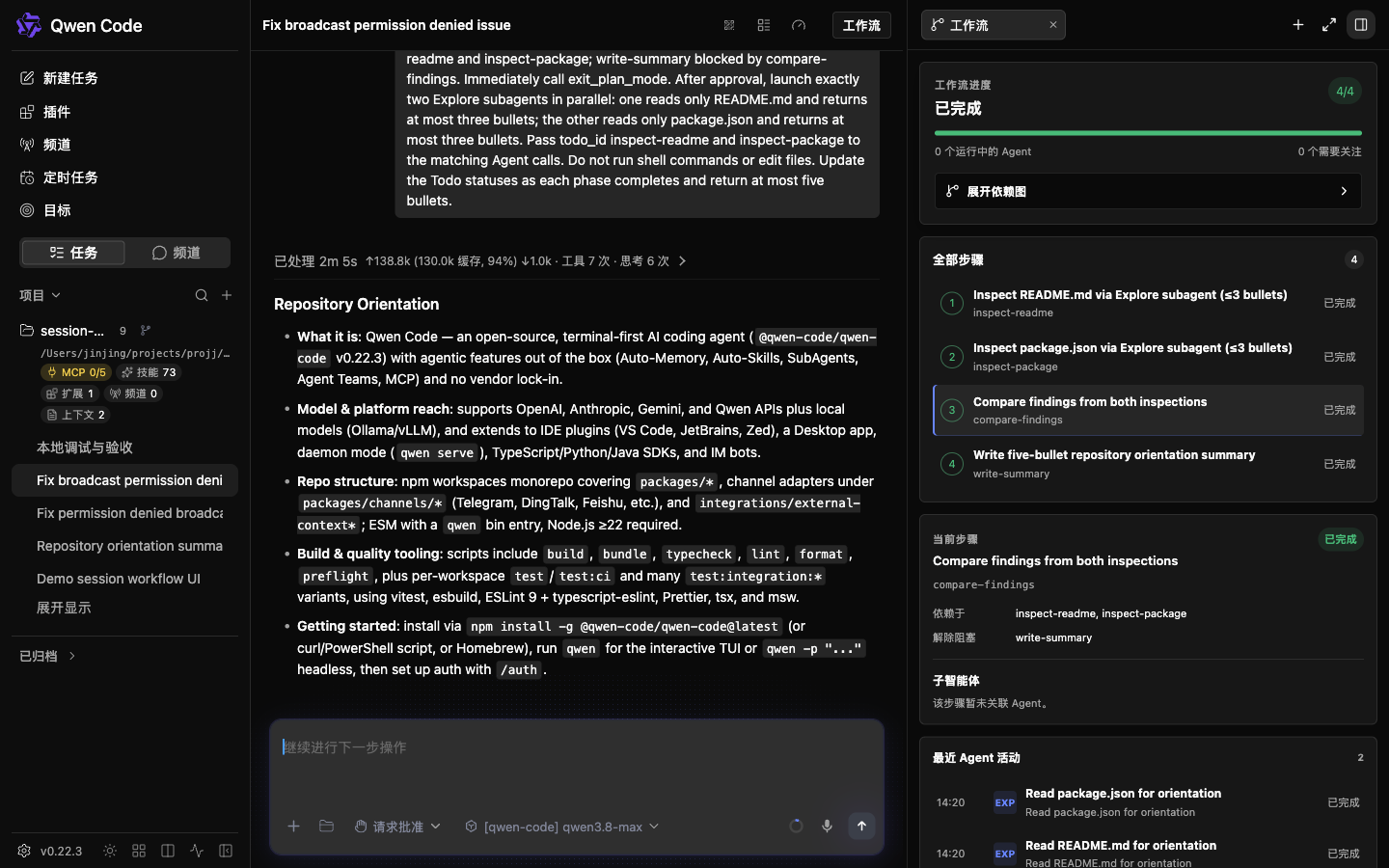Click the Repository Orientation heading
The height and width of the screenshot is (868, 1389).
click(x=357, y=304)
